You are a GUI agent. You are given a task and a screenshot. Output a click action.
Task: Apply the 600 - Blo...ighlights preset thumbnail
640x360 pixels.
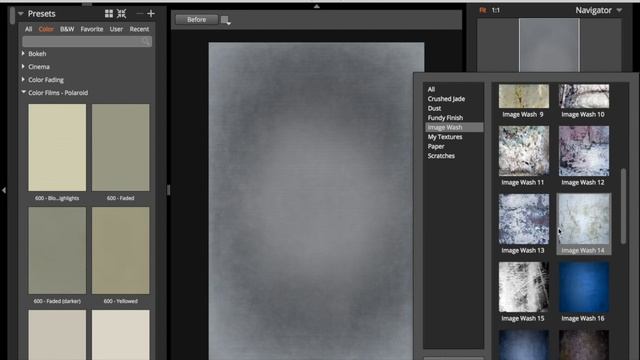(57, 147)
